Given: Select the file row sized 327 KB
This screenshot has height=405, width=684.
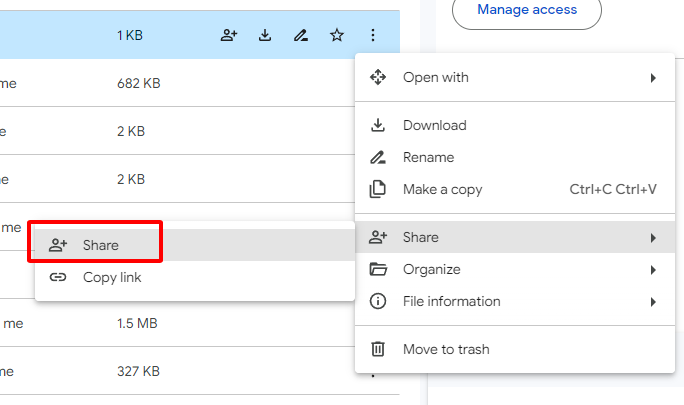Looking at the screenshot, I should click(138, 371).
